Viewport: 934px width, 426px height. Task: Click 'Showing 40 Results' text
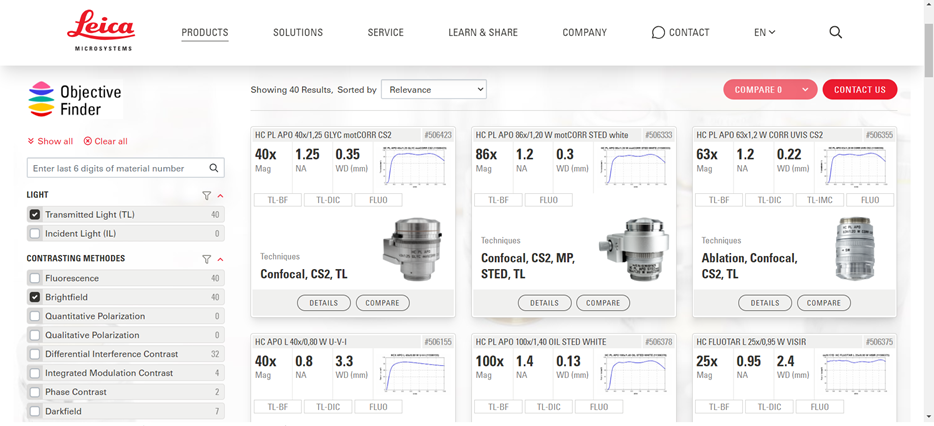click(x=291, y=90)
